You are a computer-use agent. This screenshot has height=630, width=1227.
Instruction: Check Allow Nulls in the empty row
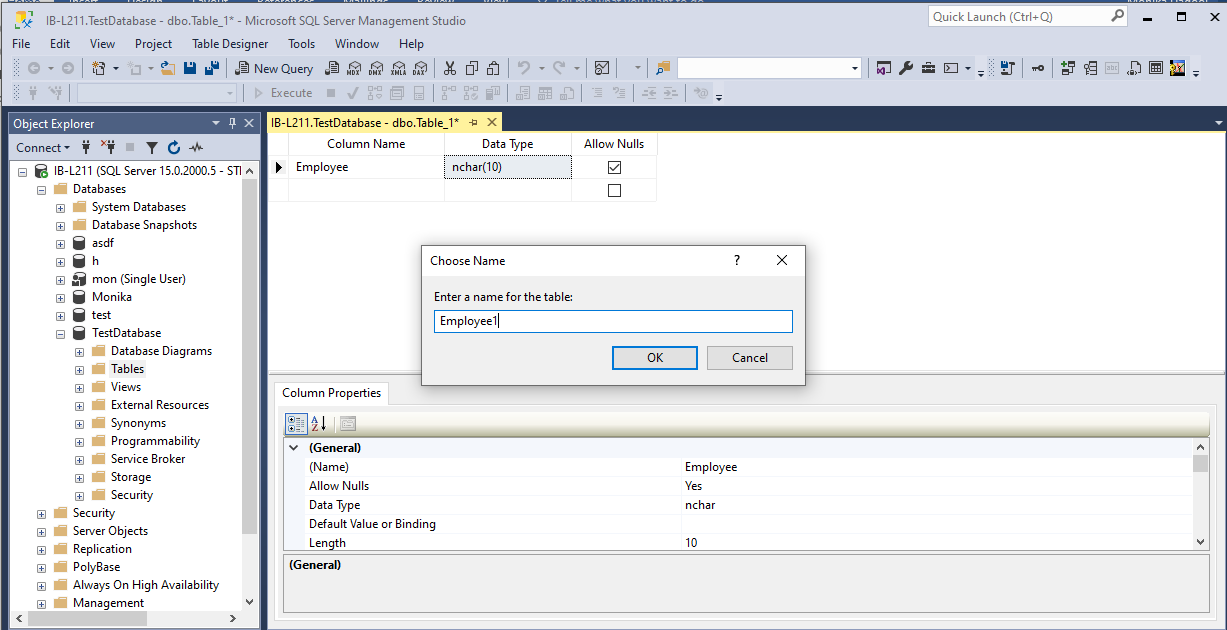coord(614,190)
